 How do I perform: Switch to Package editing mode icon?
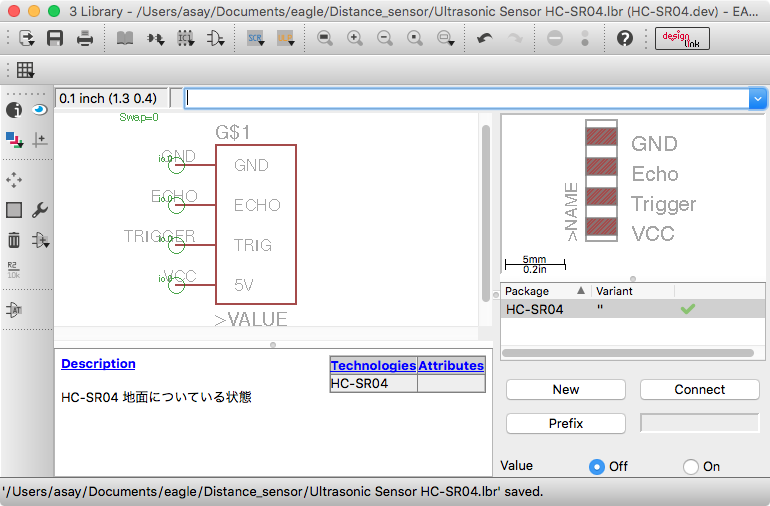pyautogui.click(x=186, y=38)
